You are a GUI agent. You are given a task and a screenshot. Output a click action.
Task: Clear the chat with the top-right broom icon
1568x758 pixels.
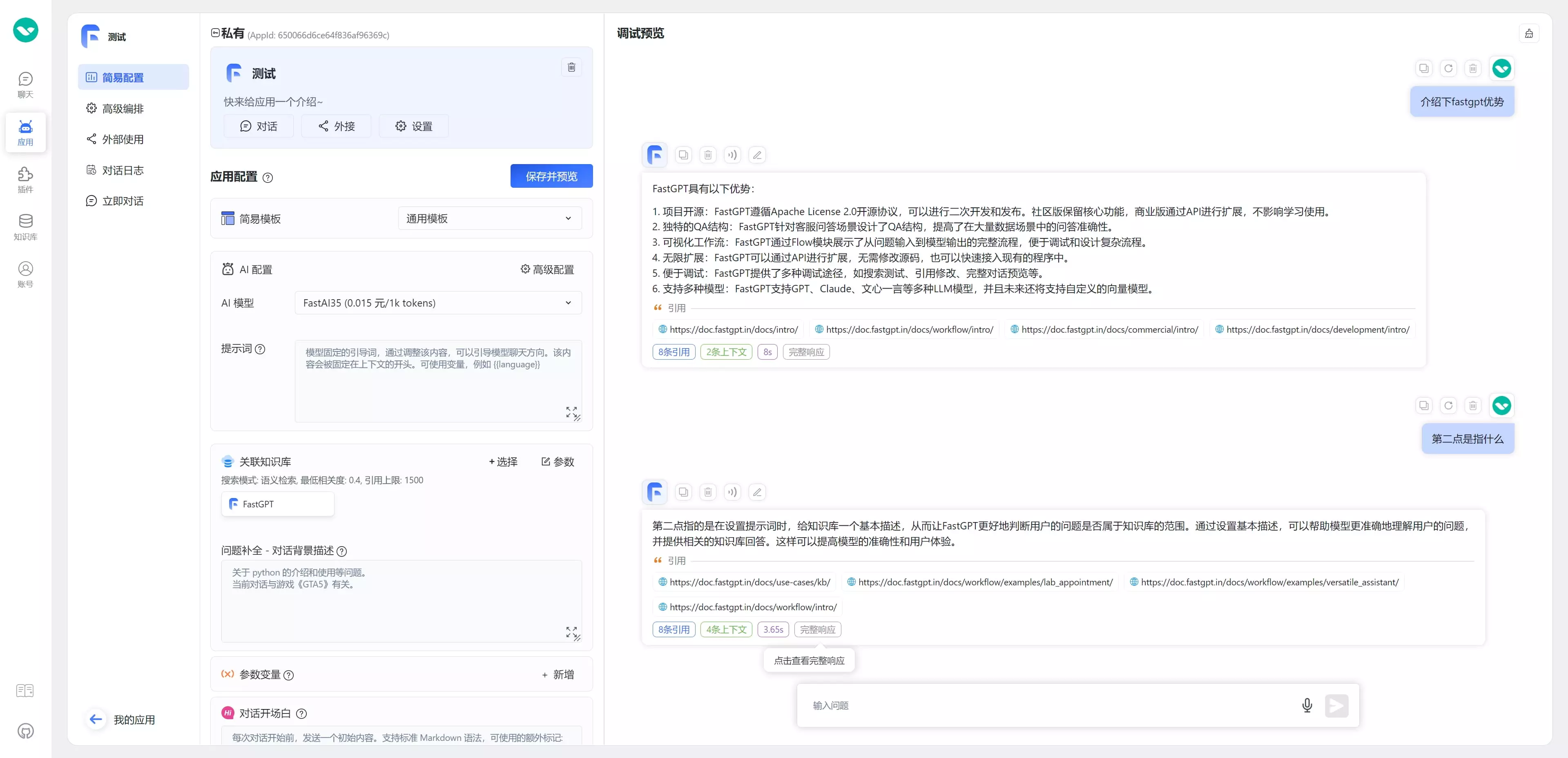pyautogui.click(x=1528, y=33)
